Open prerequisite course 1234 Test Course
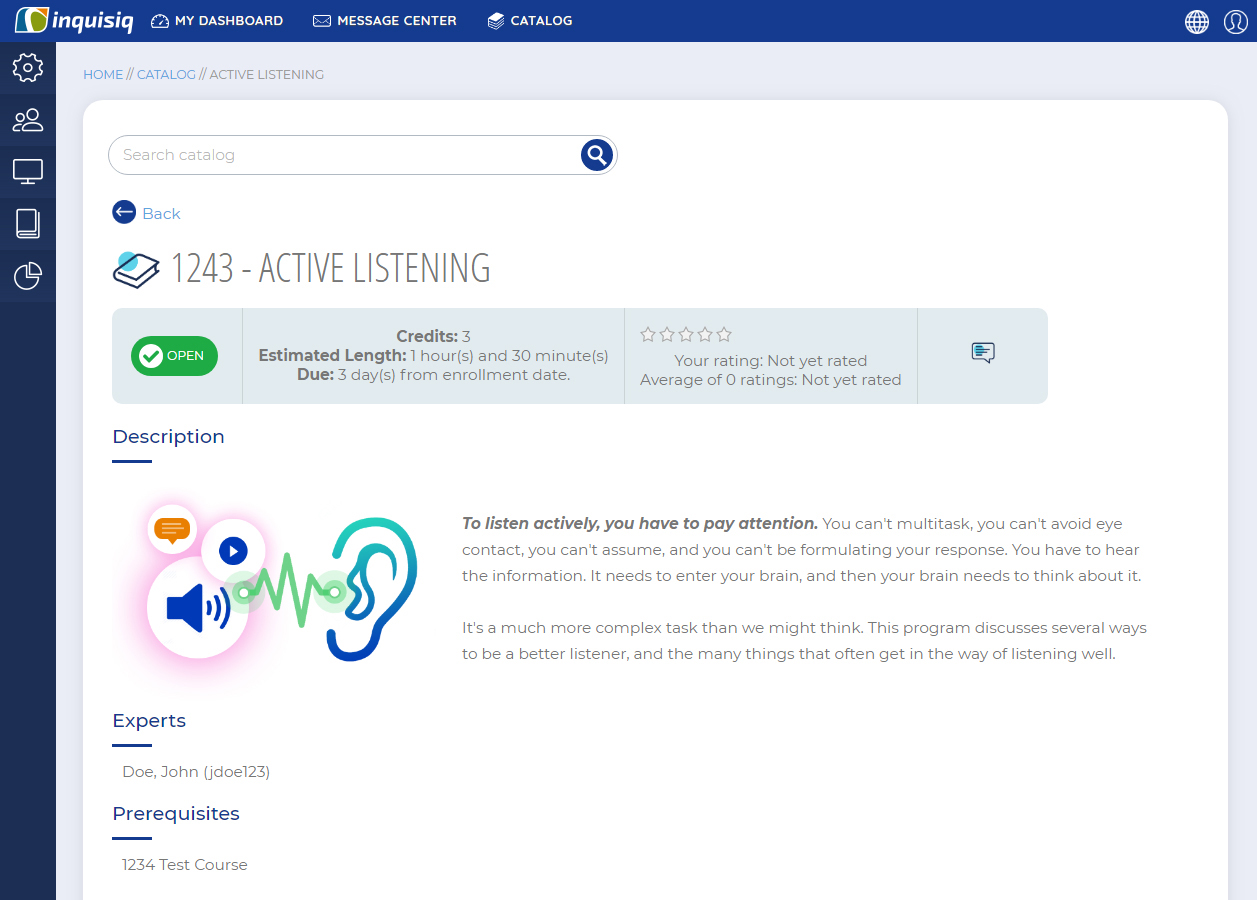 tap(184, 864)
